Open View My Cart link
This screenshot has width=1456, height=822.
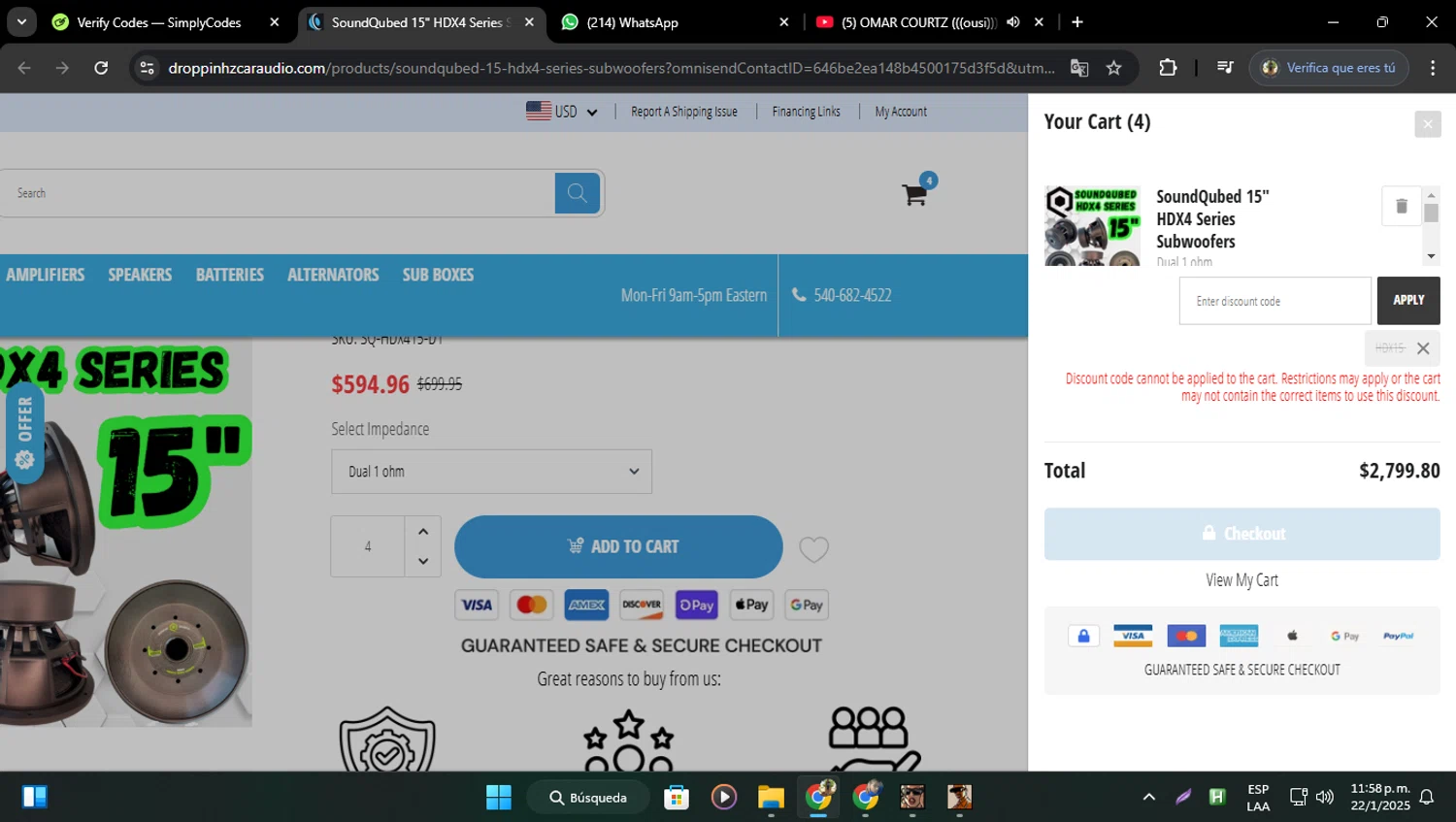(1241, 580)
